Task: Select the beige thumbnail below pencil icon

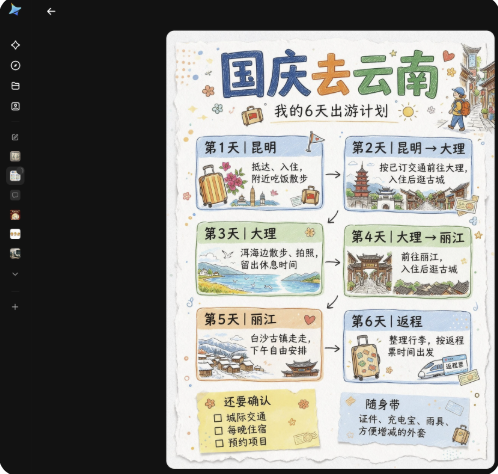Action: click(15, 156)
